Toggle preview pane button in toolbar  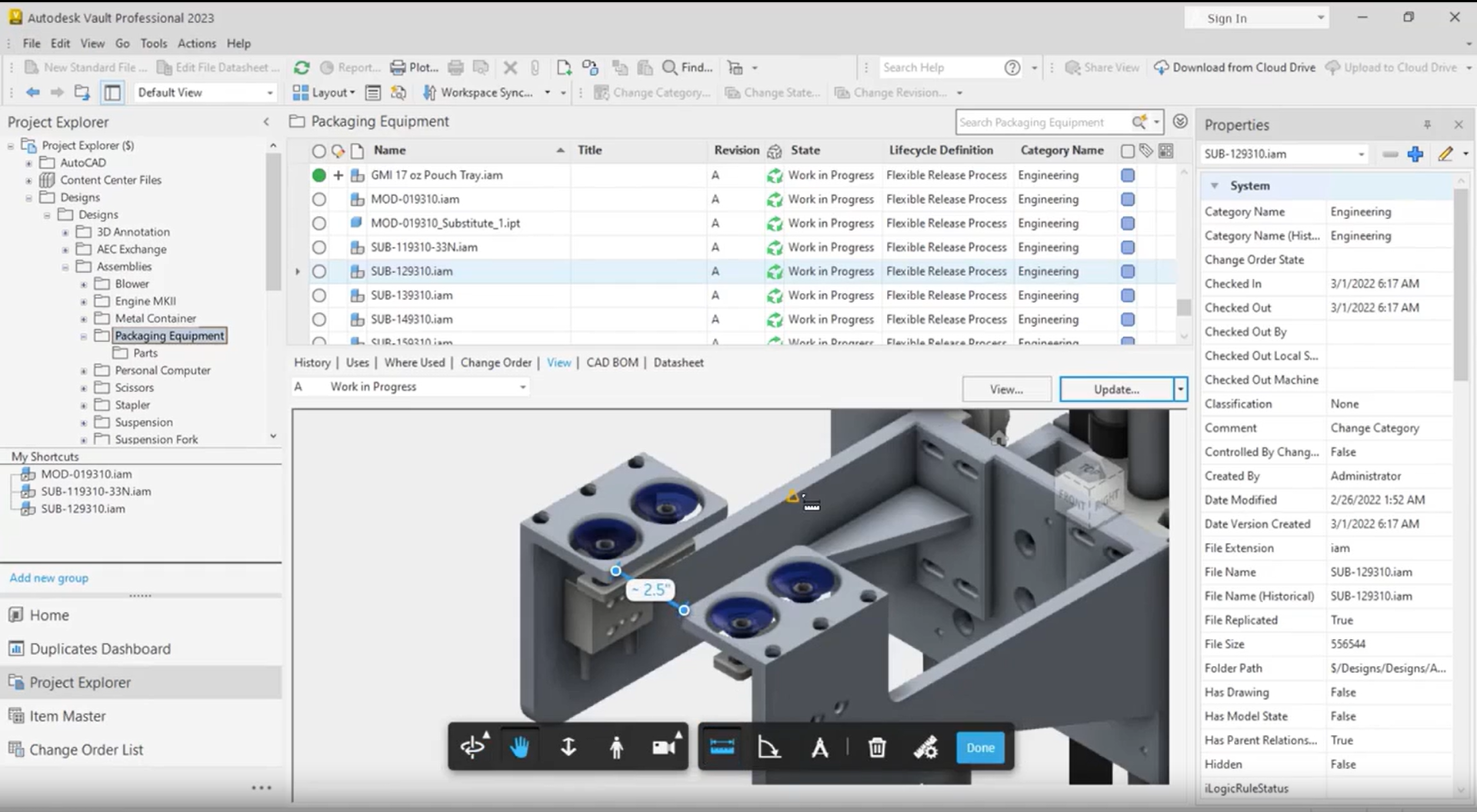pos(112,92)
